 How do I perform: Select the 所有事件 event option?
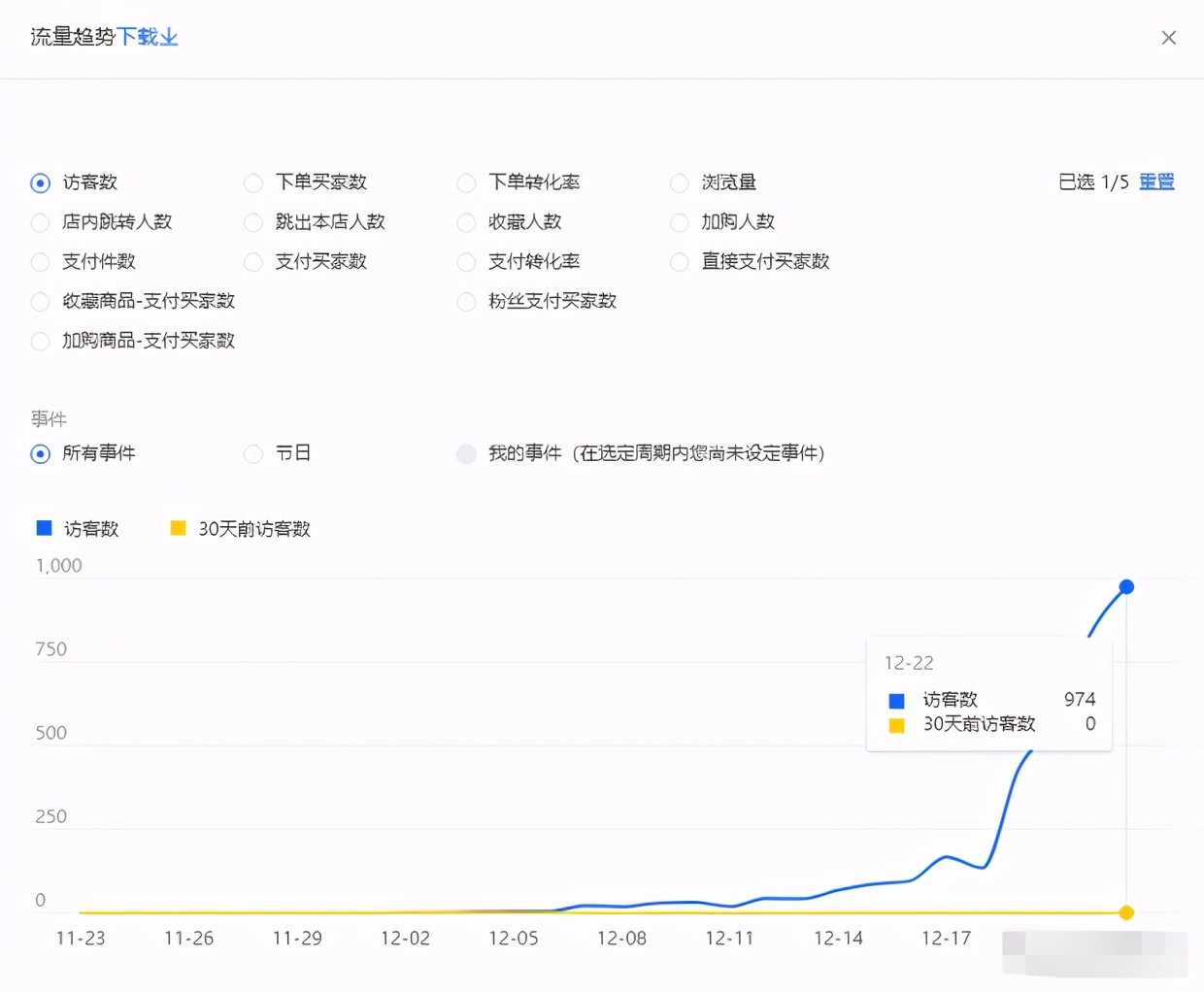tap(40, 453)
